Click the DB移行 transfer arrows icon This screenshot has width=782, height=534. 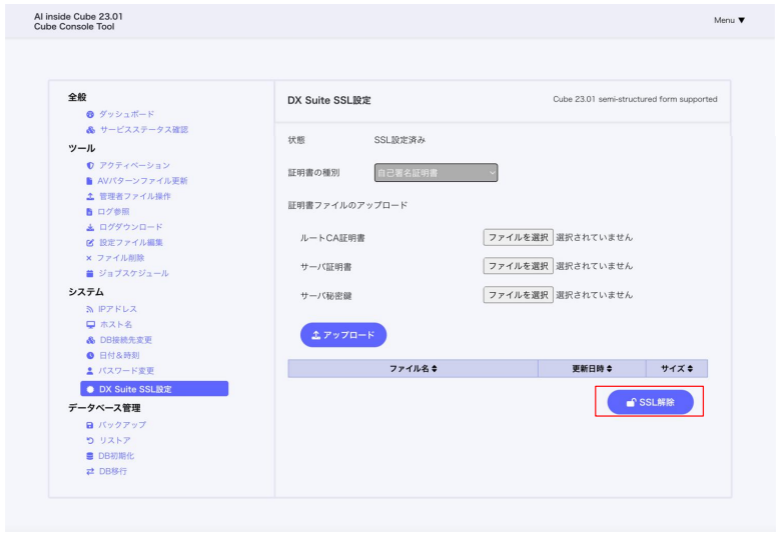tap(90, 471)
